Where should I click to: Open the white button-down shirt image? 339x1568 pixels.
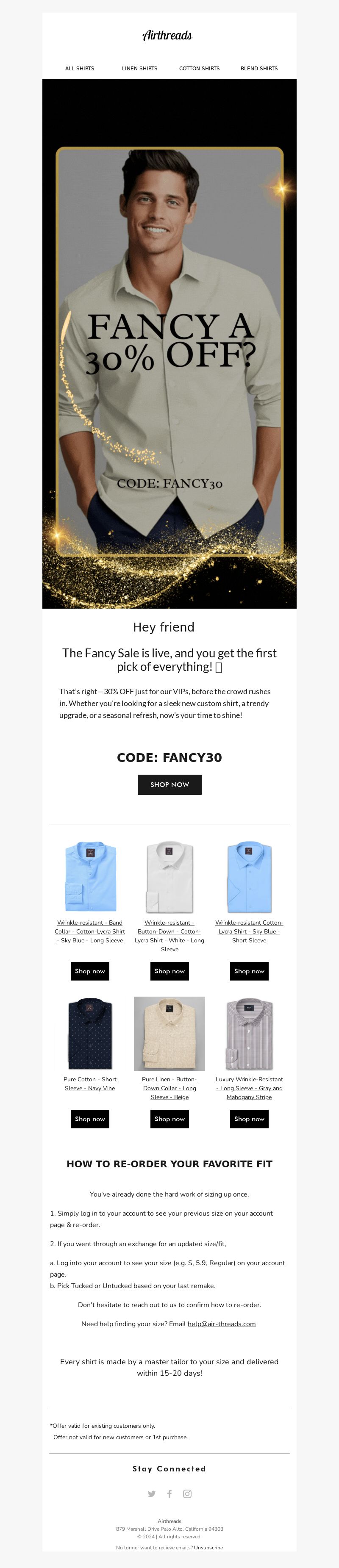coord(170,876)
